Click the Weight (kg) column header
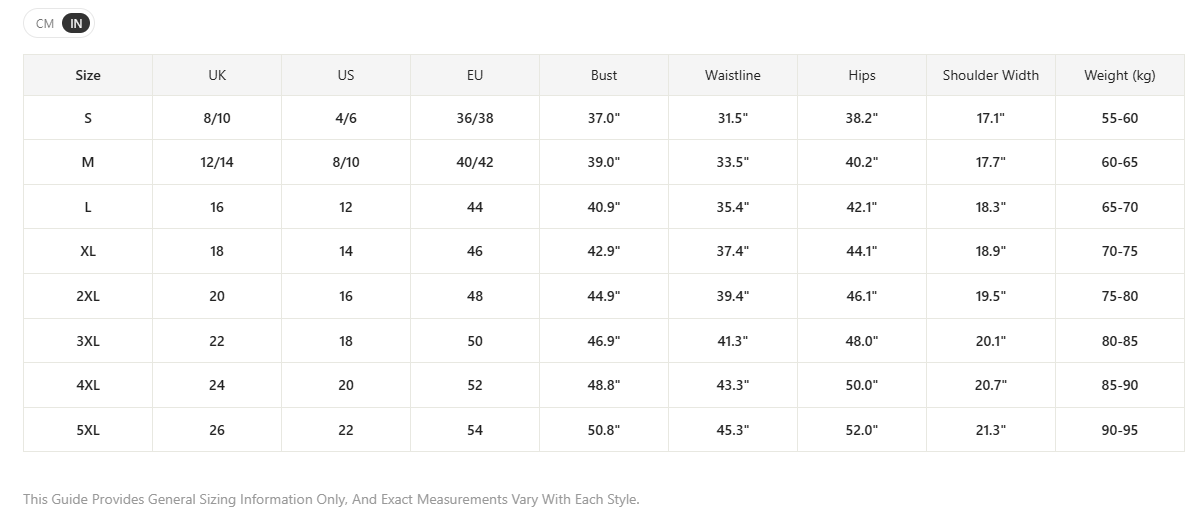This screenshot has width=1201, height=525. [1120, 75]
